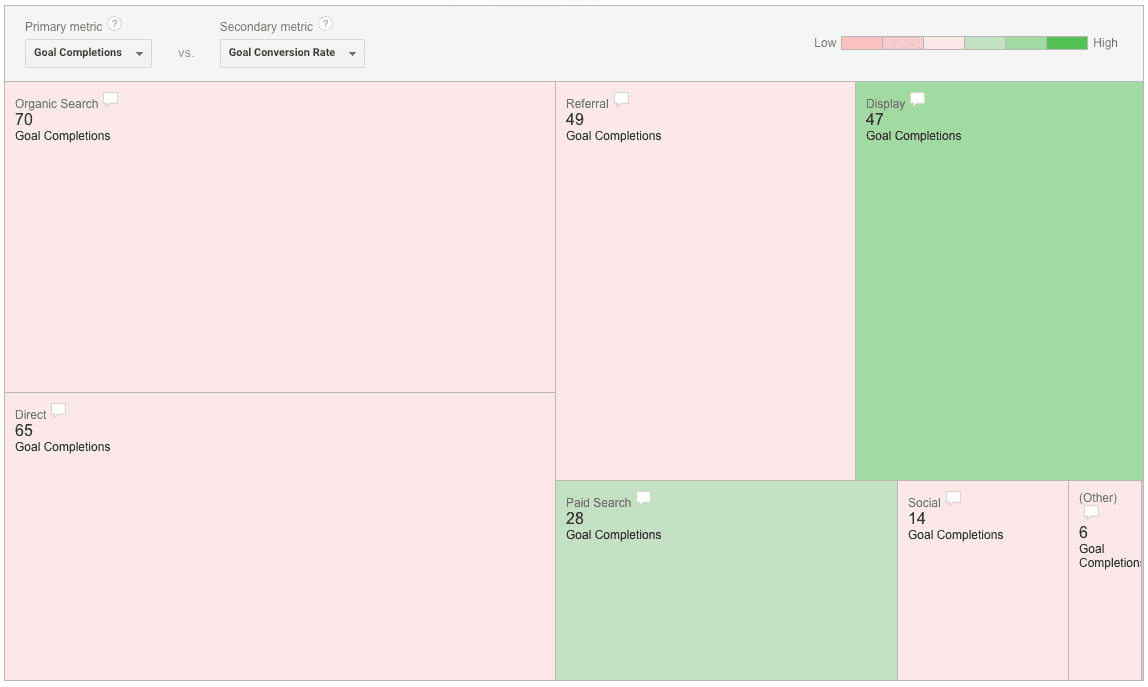
Task: Select the darkest green legend swatch
Action: pyautogui.click(x=1067, y=43)
